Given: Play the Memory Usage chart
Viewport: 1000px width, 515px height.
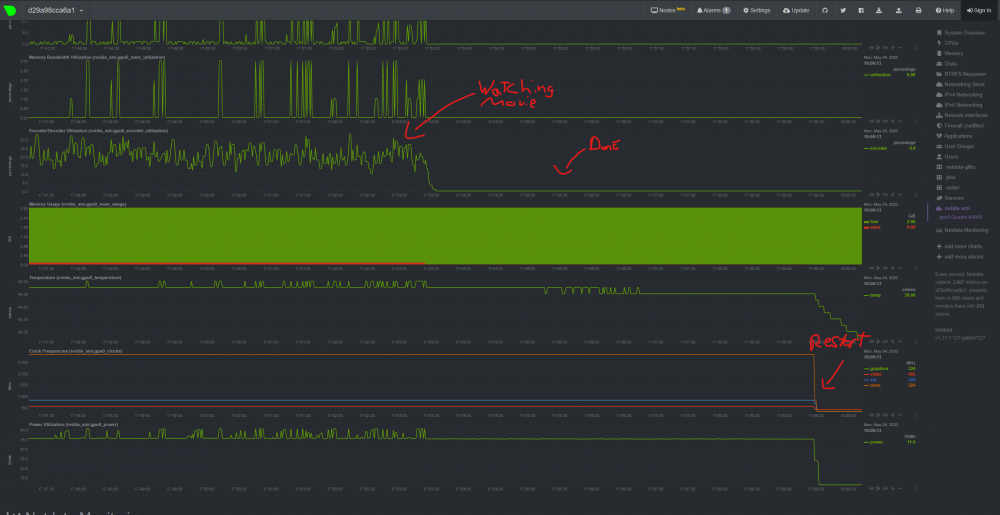Looking at the screenshot, I should click(878, 268).
